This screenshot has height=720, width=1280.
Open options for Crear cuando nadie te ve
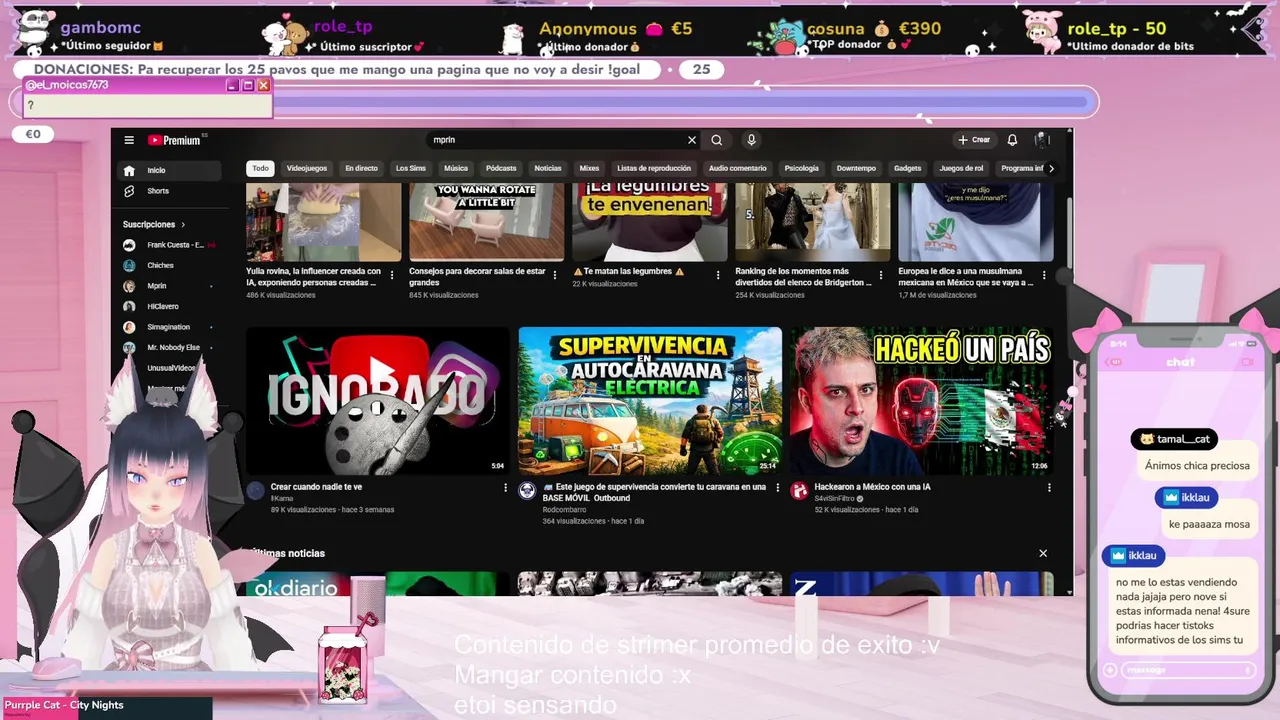505,488
